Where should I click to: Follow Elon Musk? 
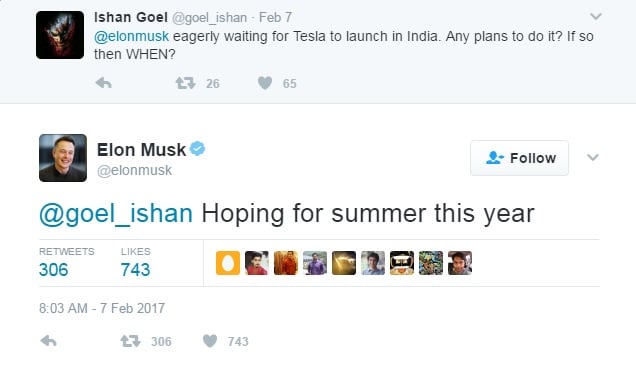coord(520,158)
